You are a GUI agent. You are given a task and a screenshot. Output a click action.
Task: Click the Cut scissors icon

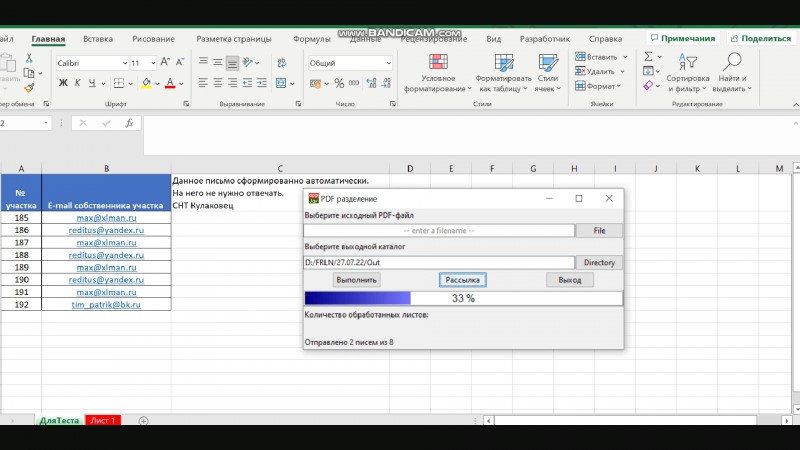point(29,58)
